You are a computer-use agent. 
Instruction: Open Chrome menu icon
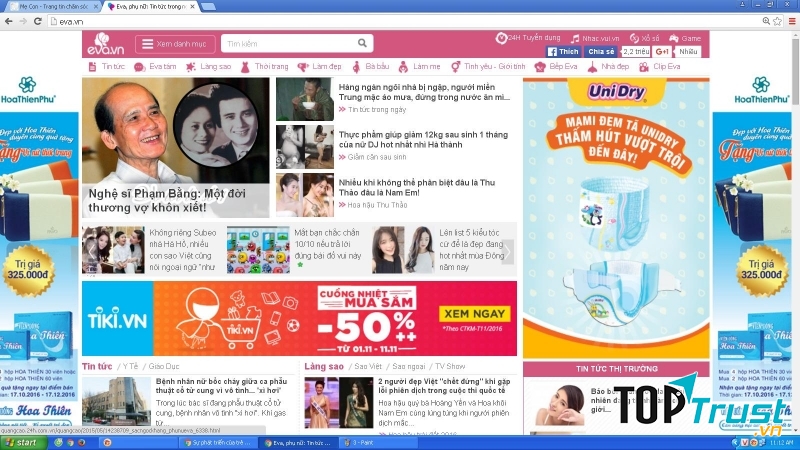[x=790, y=20]
